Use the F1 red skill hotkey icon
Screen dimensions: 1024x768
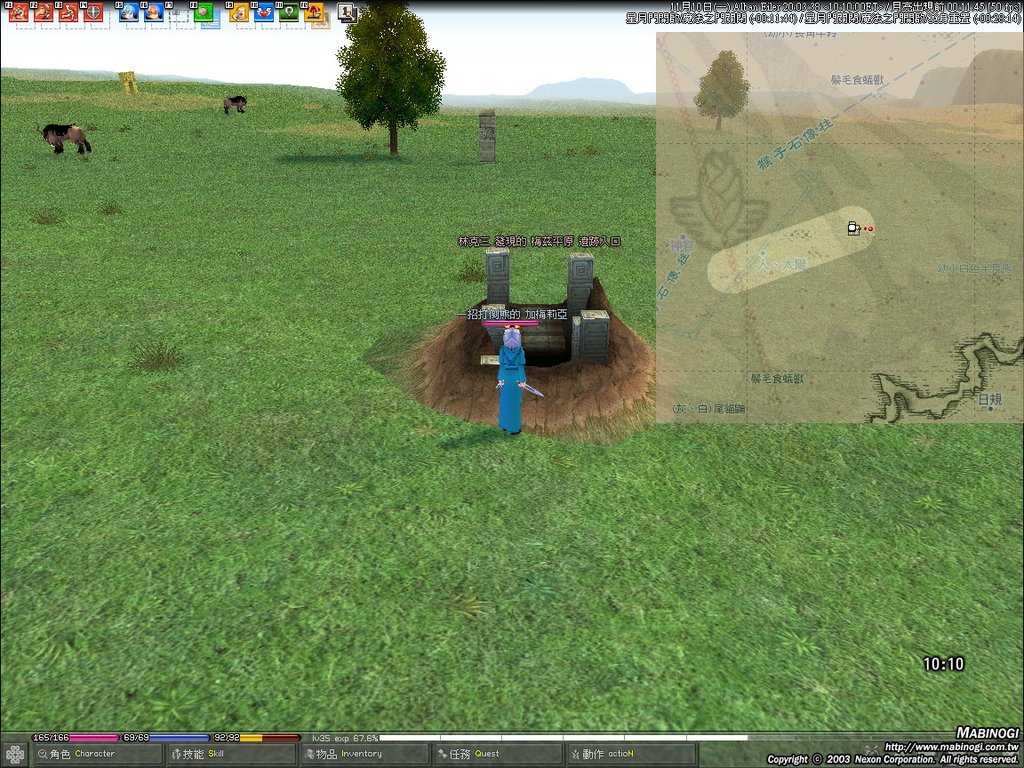18,12
